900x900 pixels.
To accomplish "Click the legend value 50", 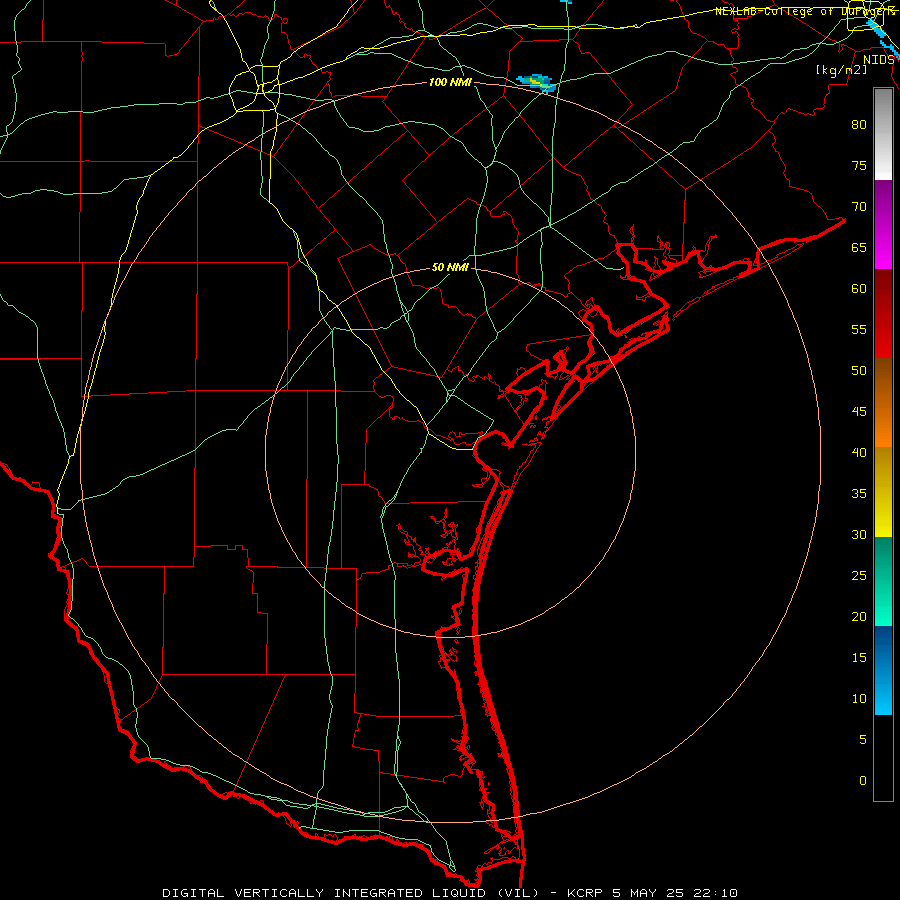I will coord(859,370).
